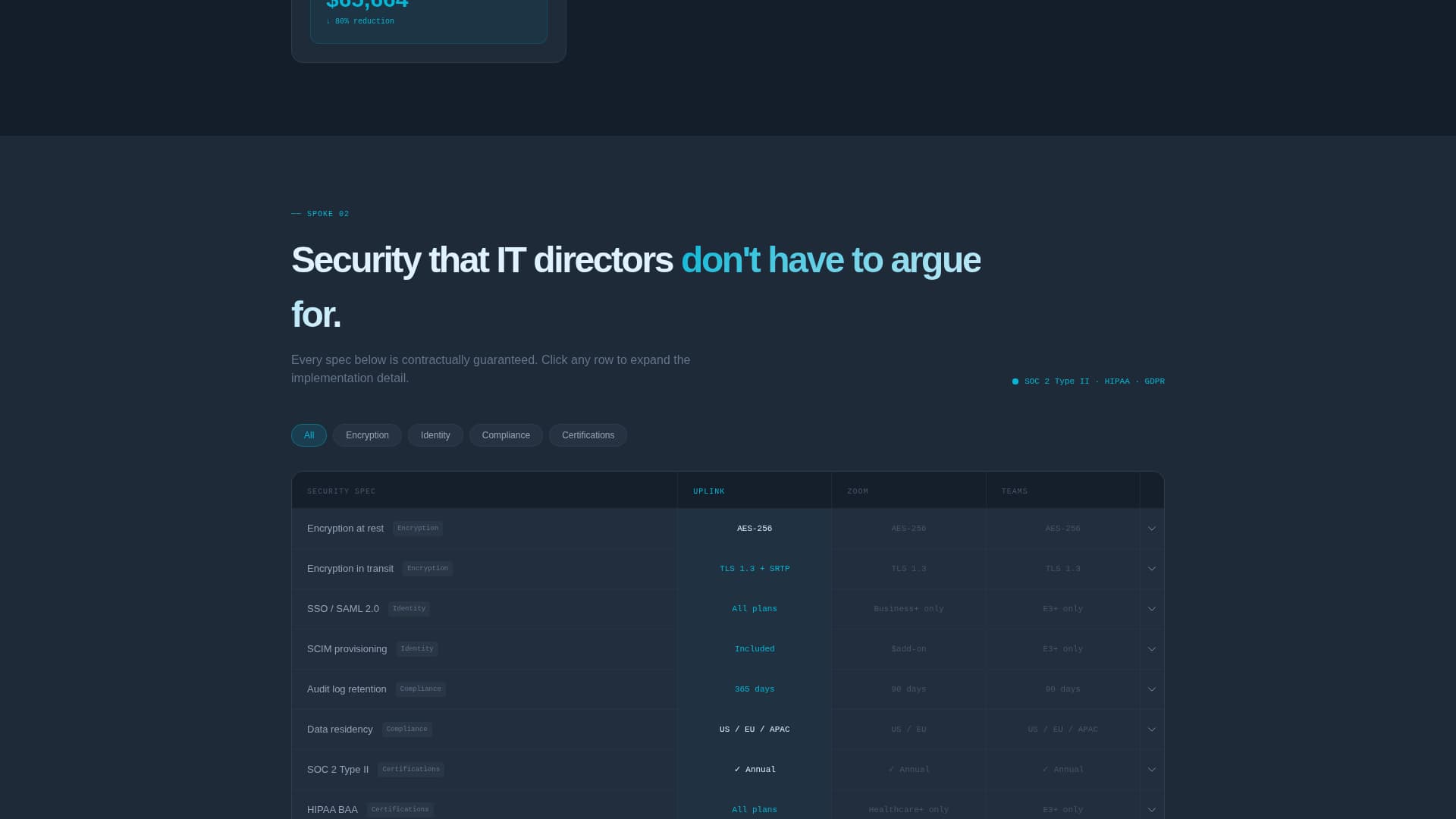Click Zoom's 90 days audit log value
1456x819 pixels.
point(908,689)
